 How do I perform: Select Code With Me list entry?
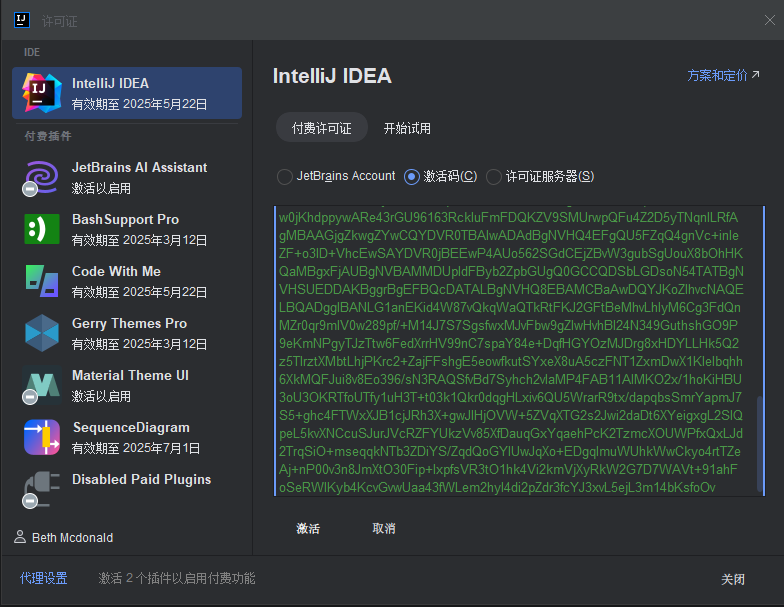point(127,281)
